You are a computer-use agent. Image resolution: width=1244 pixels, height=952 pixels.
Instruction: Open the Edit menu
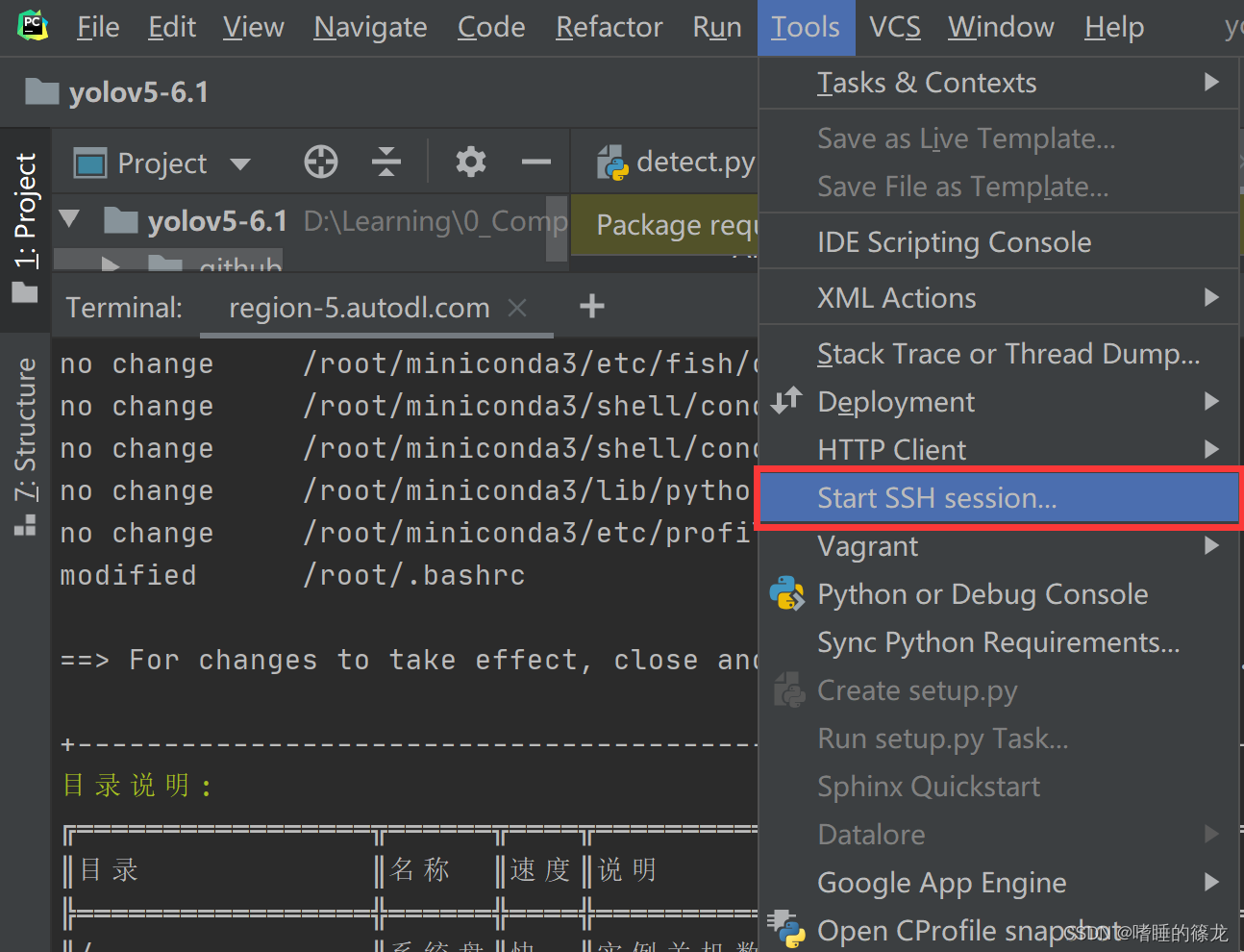[x=172, y=27]
